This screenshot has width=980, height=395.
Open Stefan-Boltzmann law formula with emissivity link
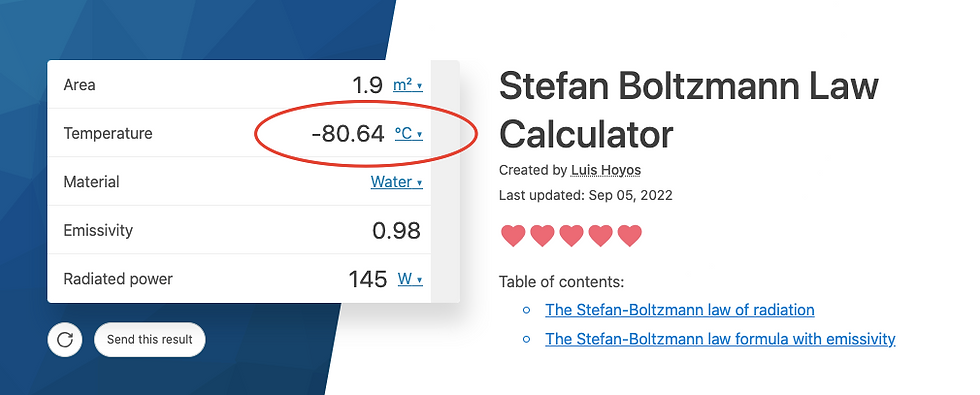click(x=721, y=339)
